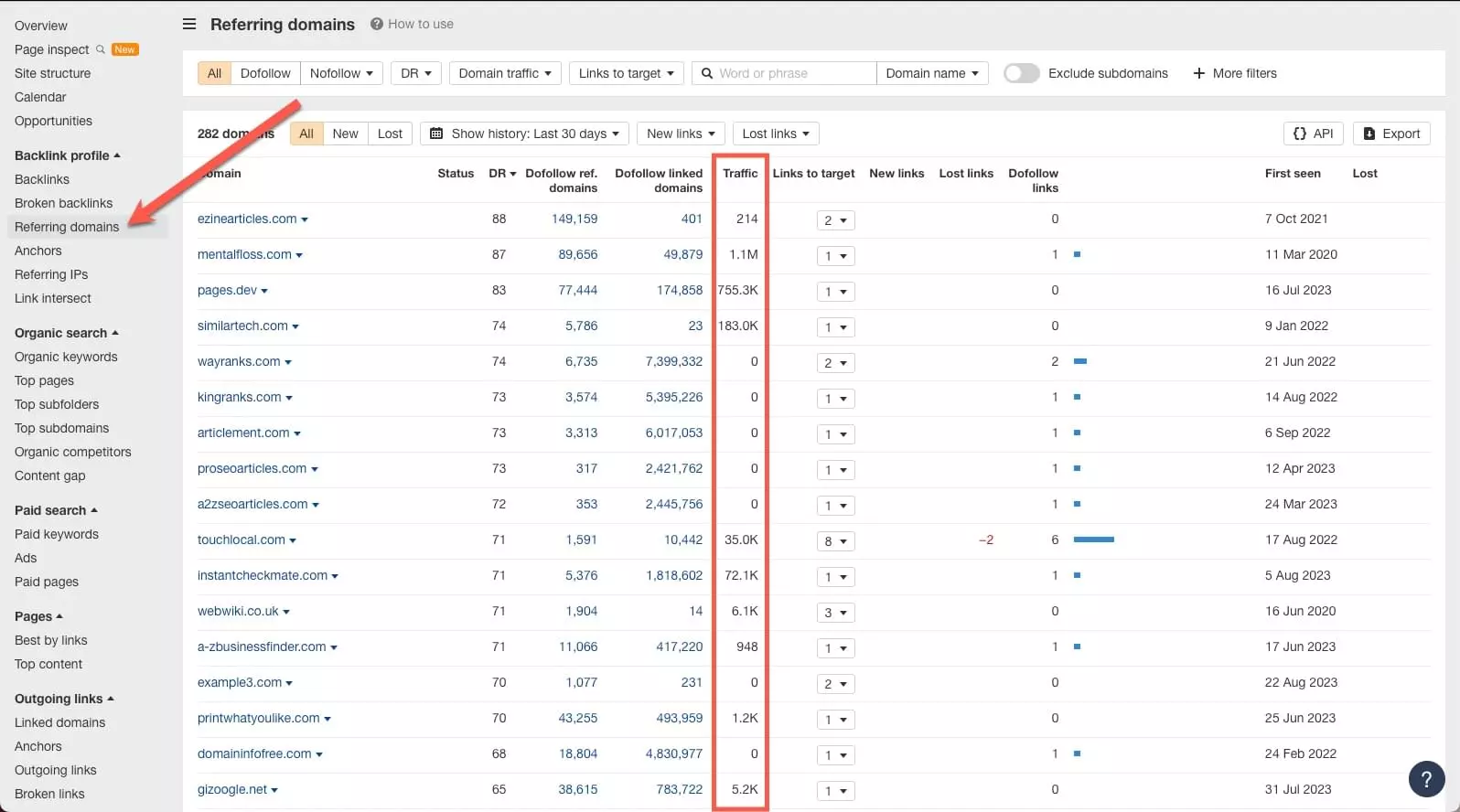The width and height of the screenshot is (1460, 812).
Task: Open Backlinks in the sidebar
Action: point(42,179)
